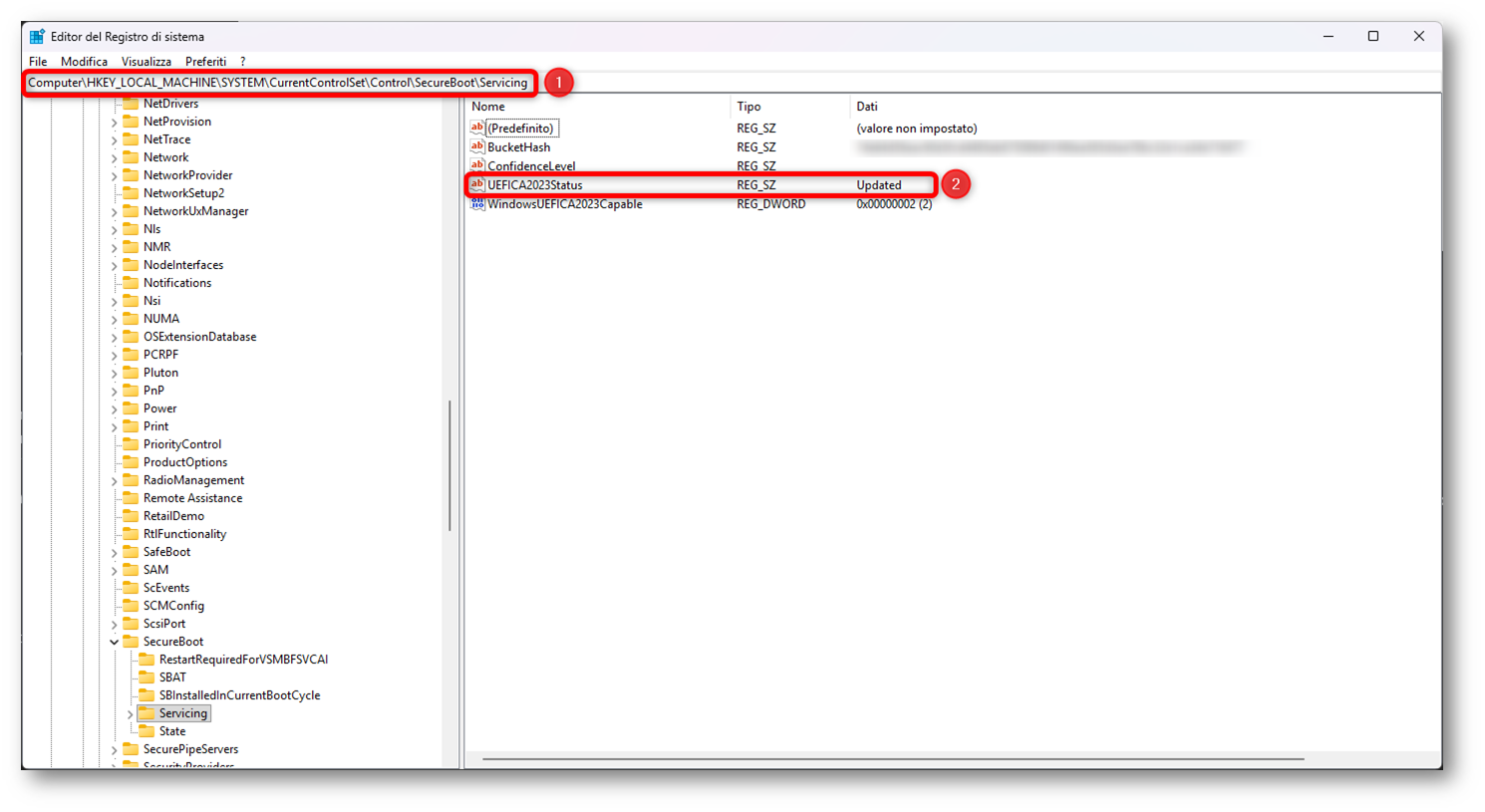Click the "0x00000002 (2)" data value
Viewport: 1485px width, 812px height.
click(894, 204)
